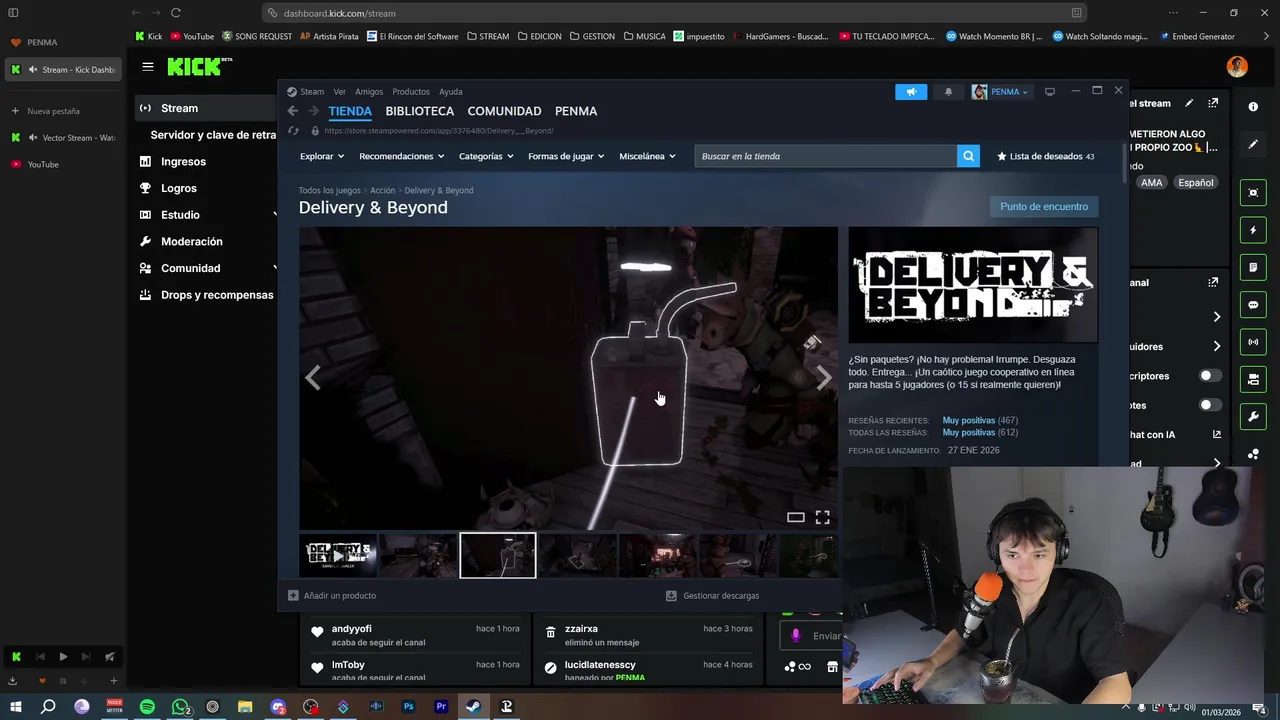Open the Productos menu in Steam
The height and width of the screenshot is (720, 1280).
point(411,92)
